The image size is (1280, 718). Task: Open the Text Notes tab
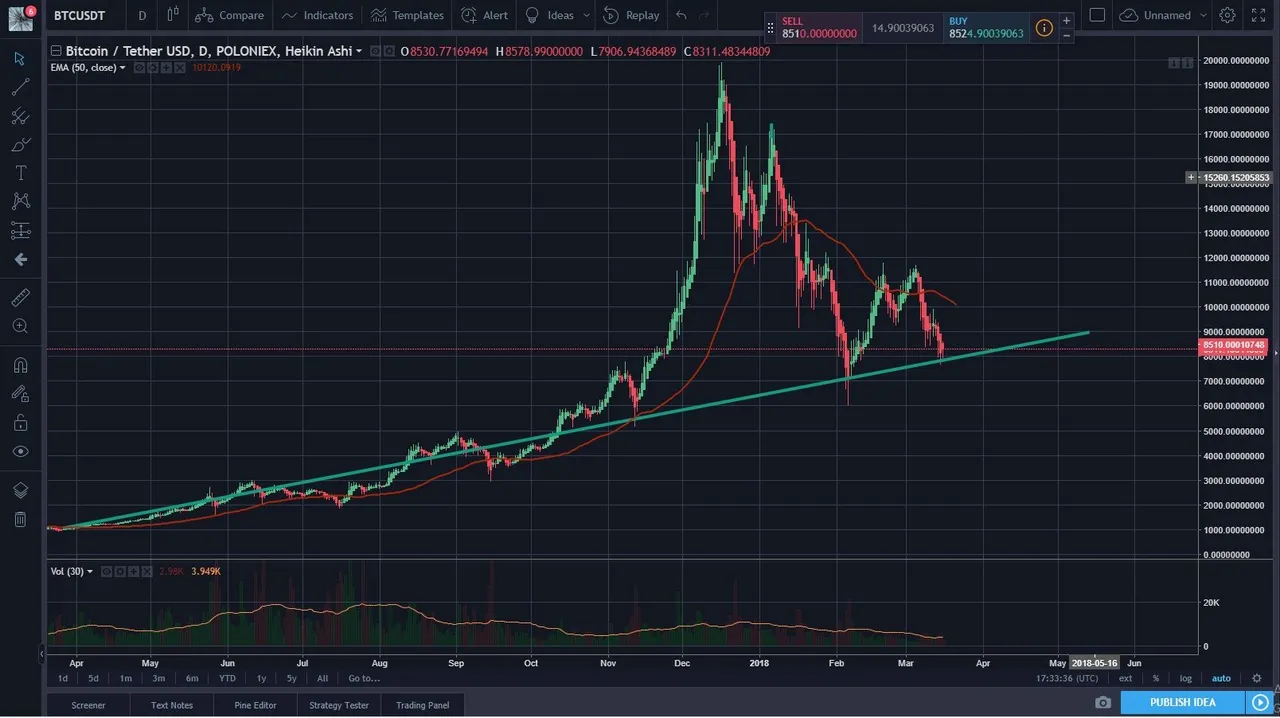click(172, 705)
